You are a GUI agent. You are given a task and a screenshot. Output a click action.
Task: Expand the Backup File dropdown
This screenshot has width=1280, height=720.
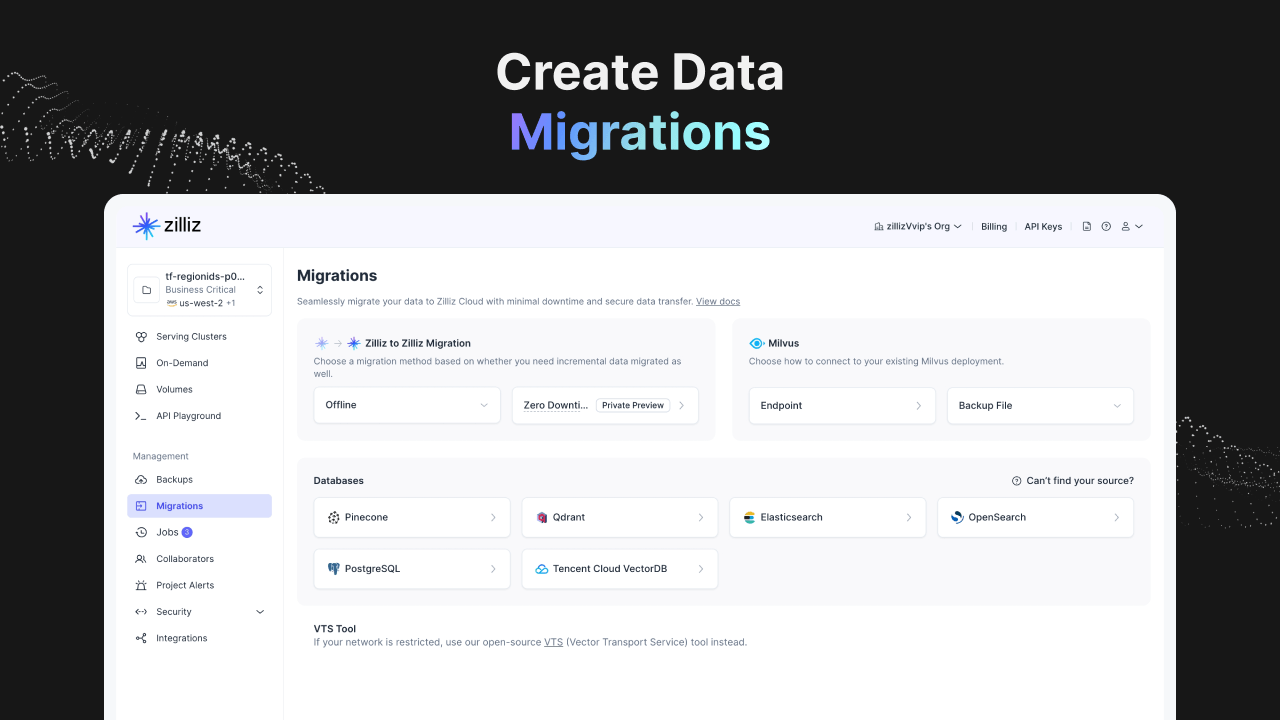point(1040,405)
